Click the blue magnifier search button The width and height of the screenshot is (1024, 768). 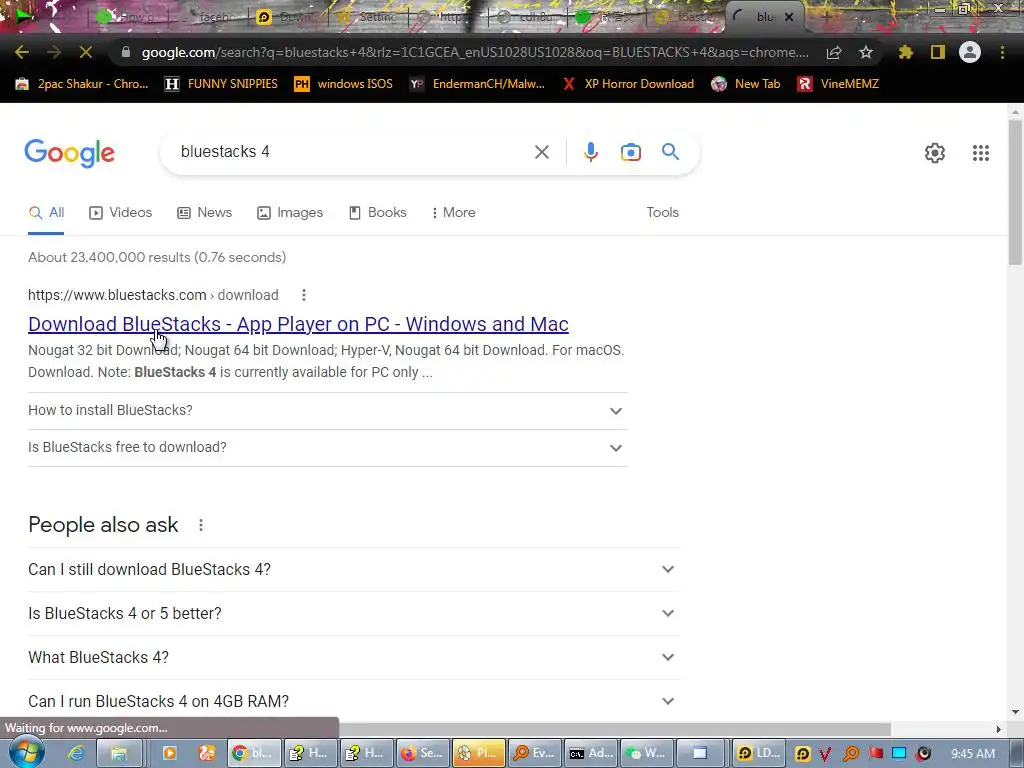click(x=670, y=152)
